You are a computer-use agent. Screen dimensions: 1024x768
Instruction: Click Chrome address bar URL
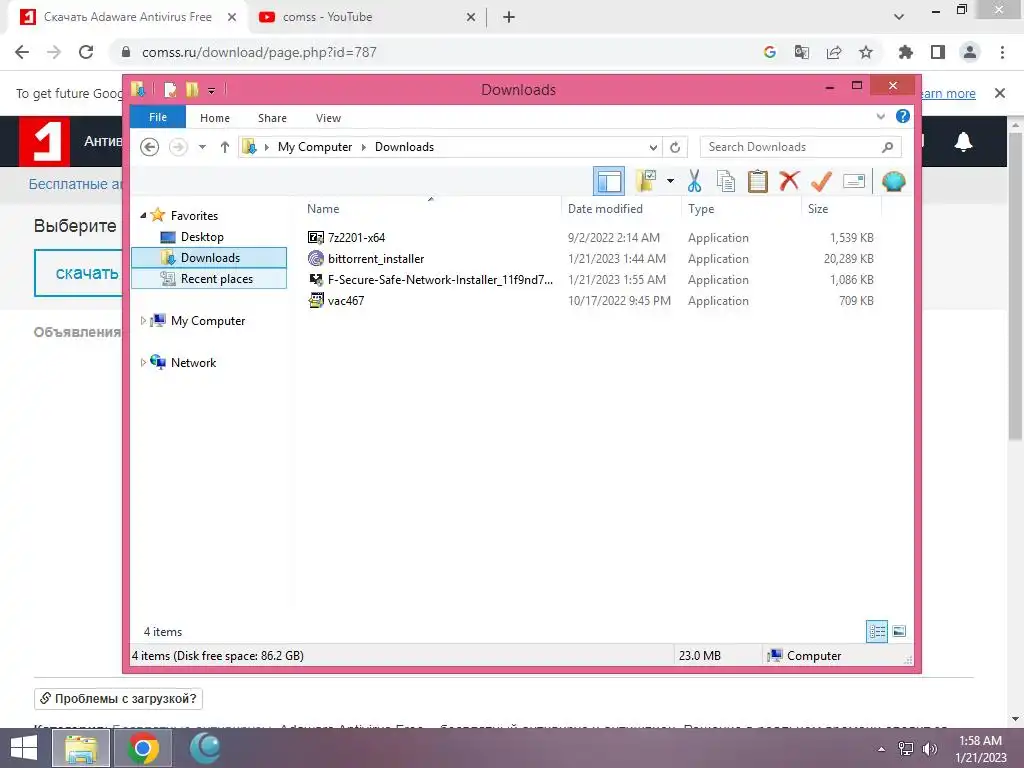tap(259, 52)
